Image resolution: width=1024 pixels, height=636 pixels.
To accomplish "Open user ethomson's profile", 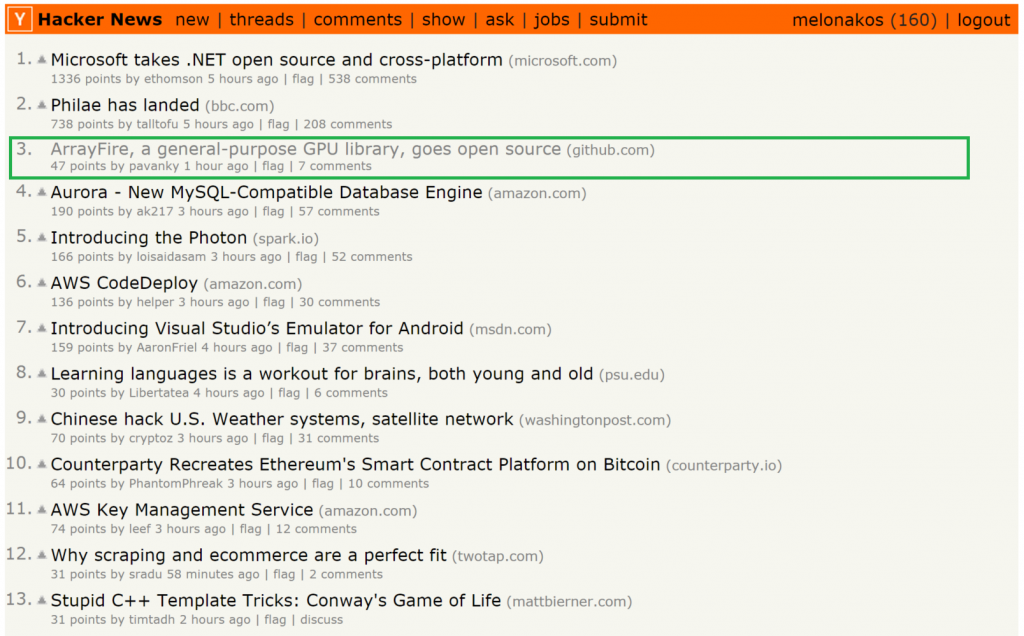I will pyautogui.click(x=173, y=79).
